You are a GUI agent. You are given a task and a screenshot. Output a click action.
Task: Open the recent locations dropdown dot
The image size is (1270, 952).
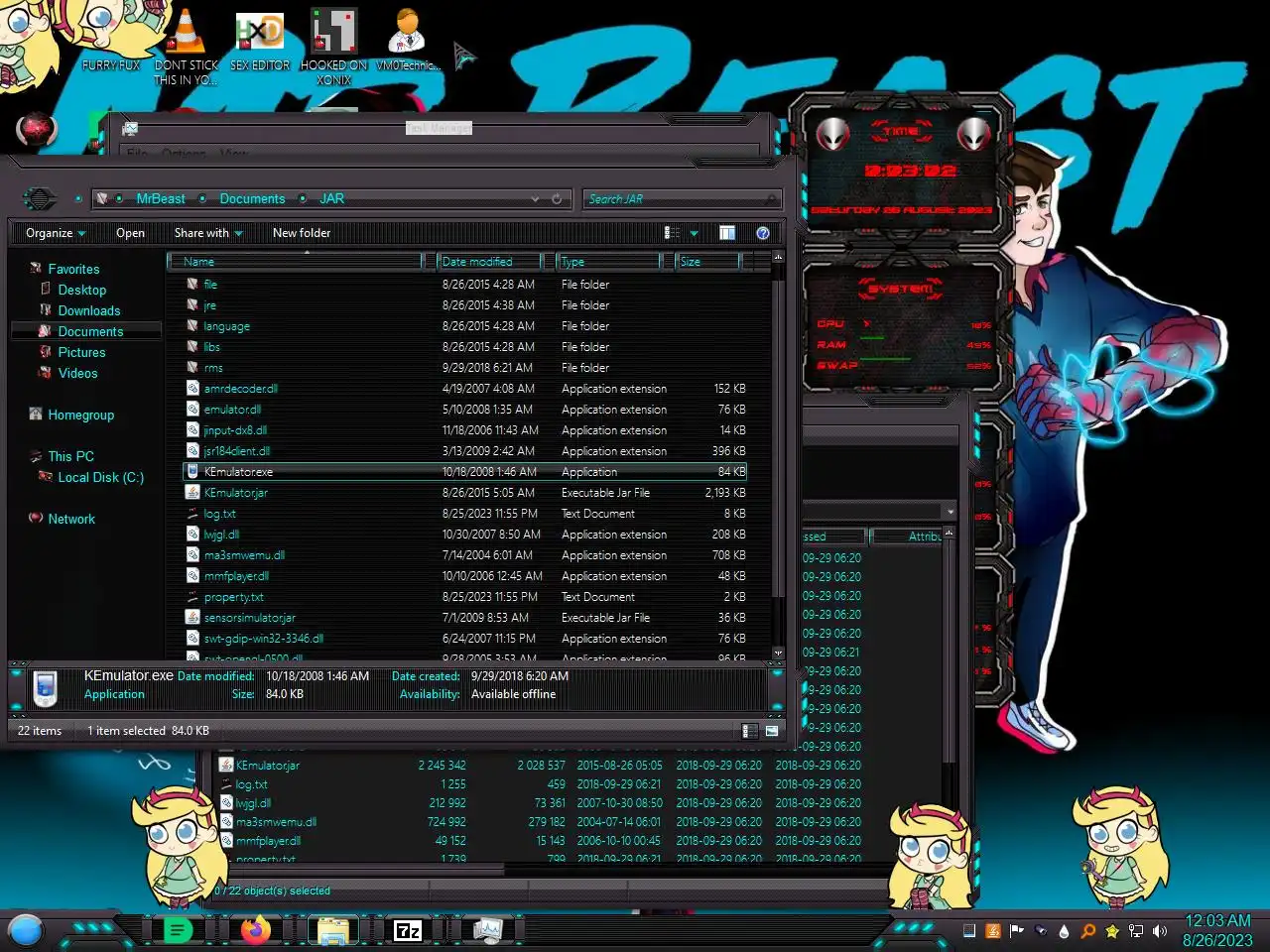[78, 199]
